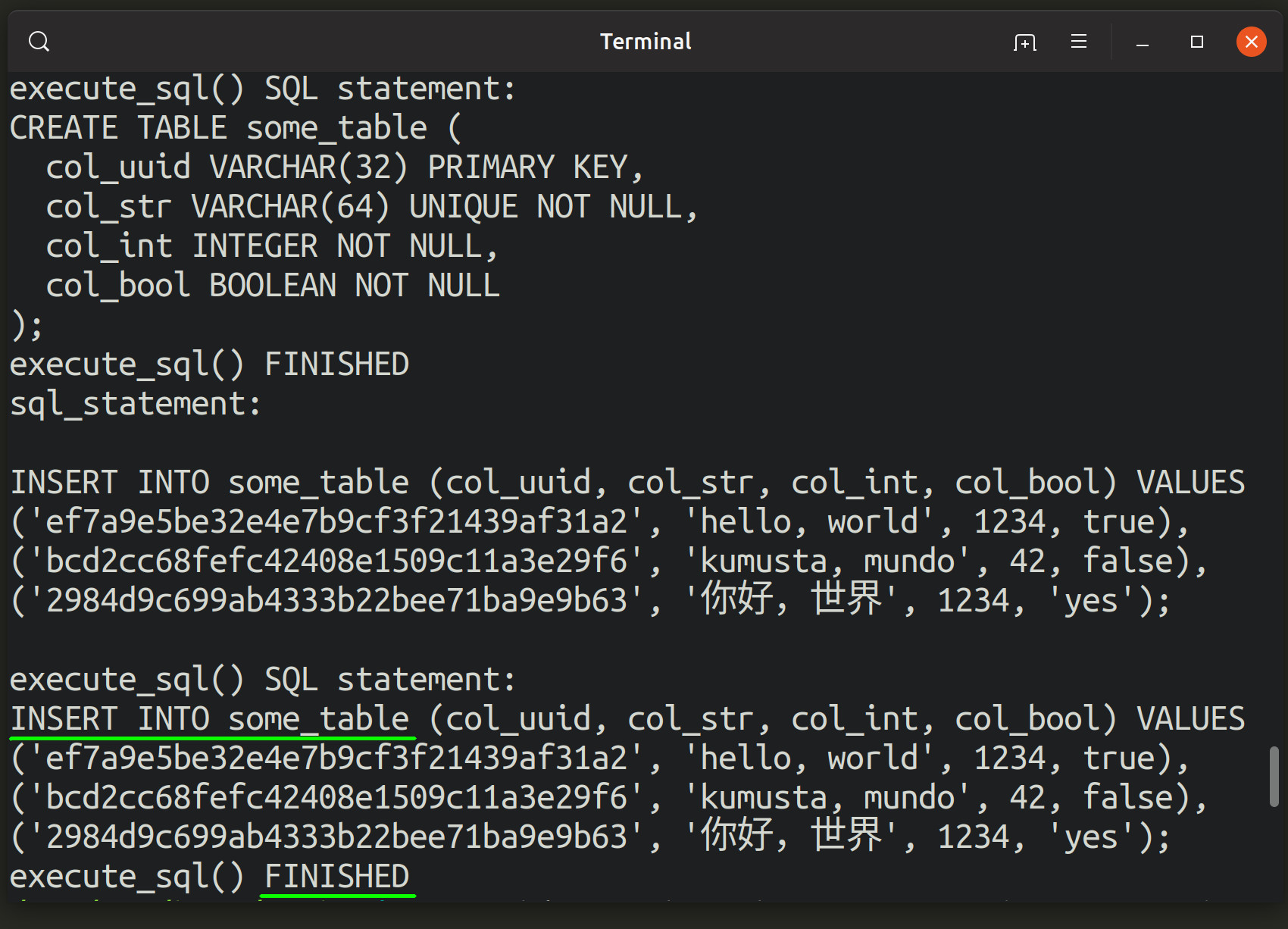Open the hamburger menu icon

point(1078,42)
